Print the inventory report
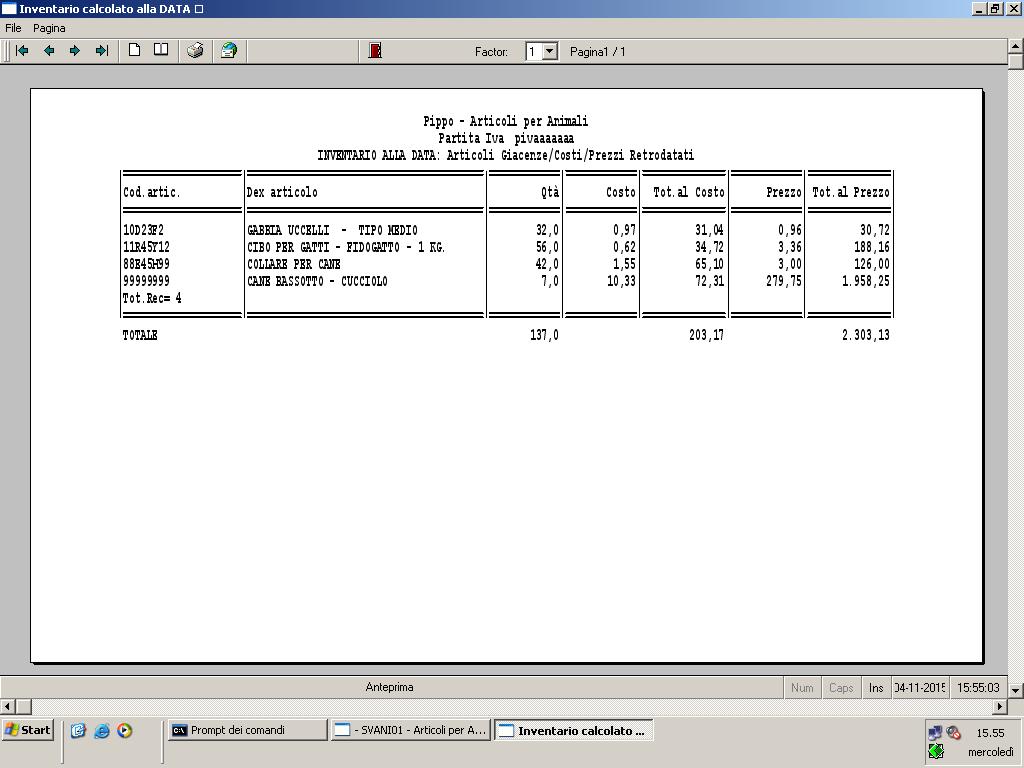 [x=196, y=51]
